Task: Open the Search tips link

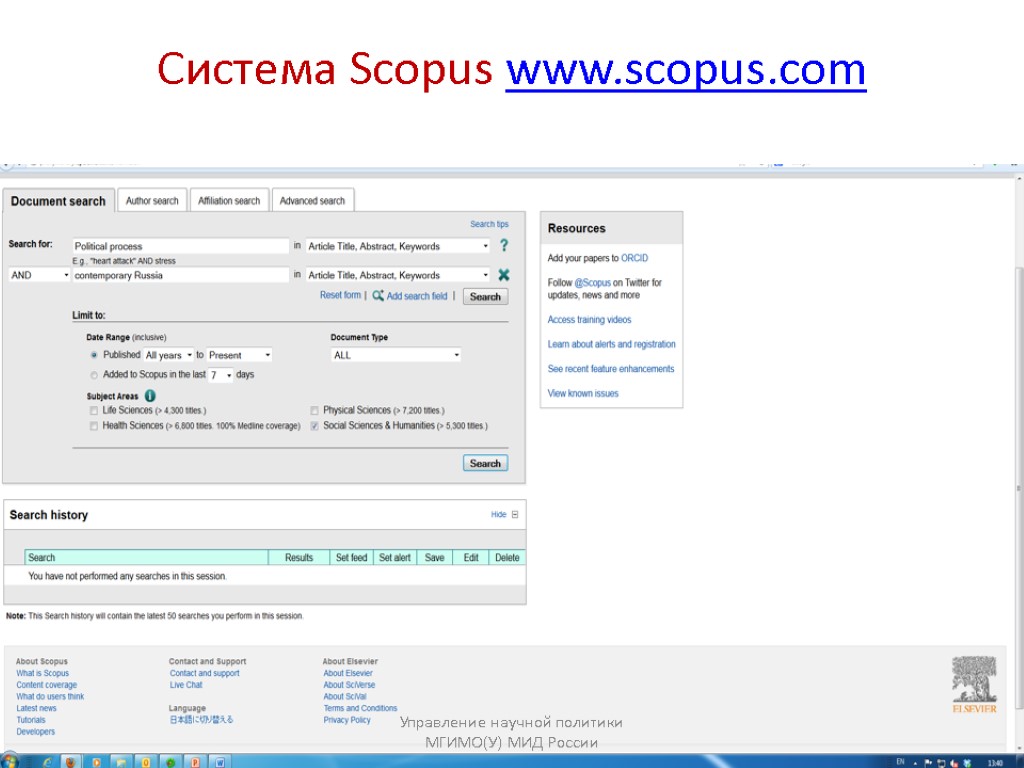Action: click(x=489, y=224)
